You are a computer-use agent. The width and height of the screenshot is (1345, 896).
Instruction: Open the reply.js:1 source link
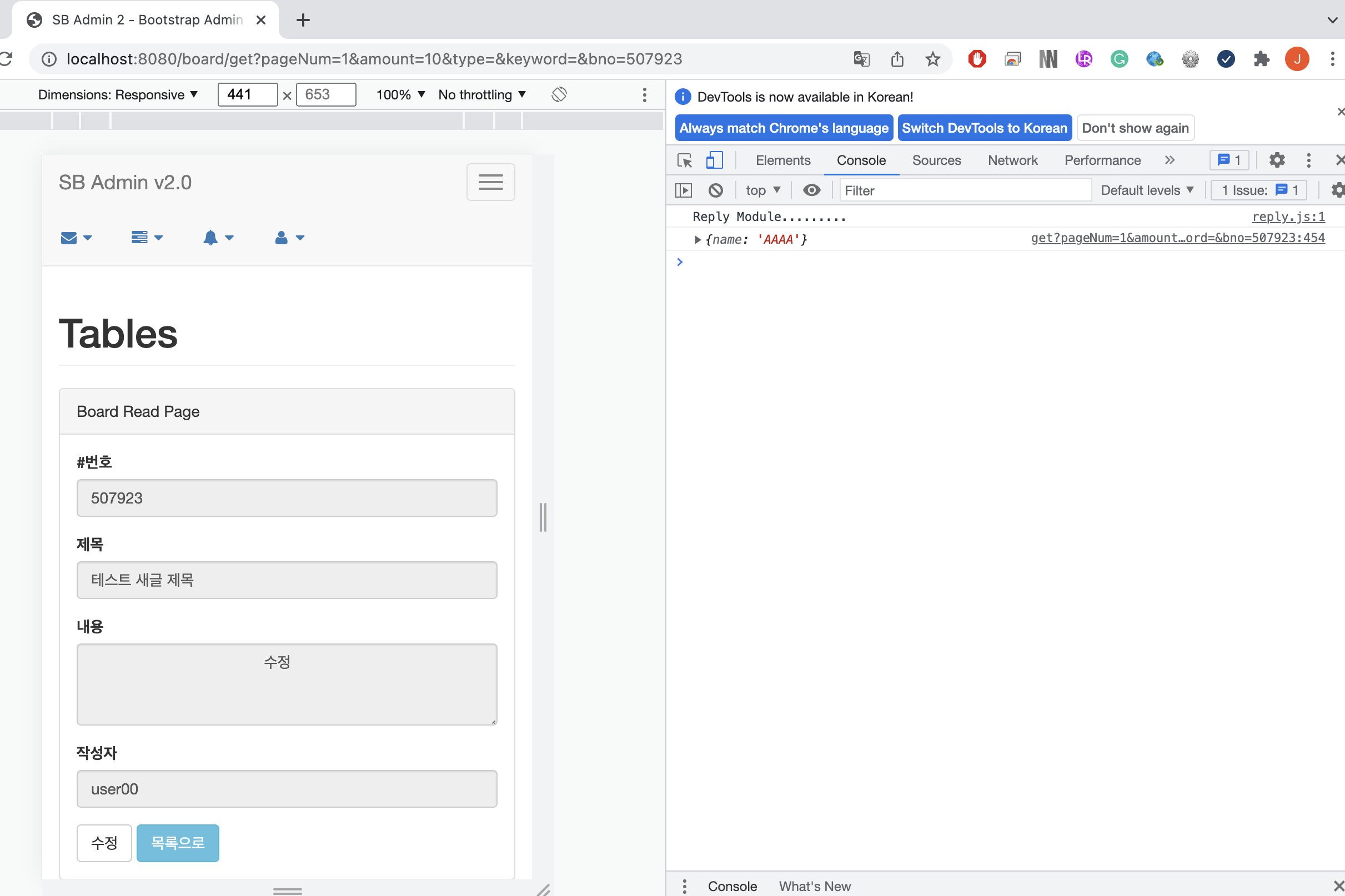pyautogui.click(x=1287, y=217)
